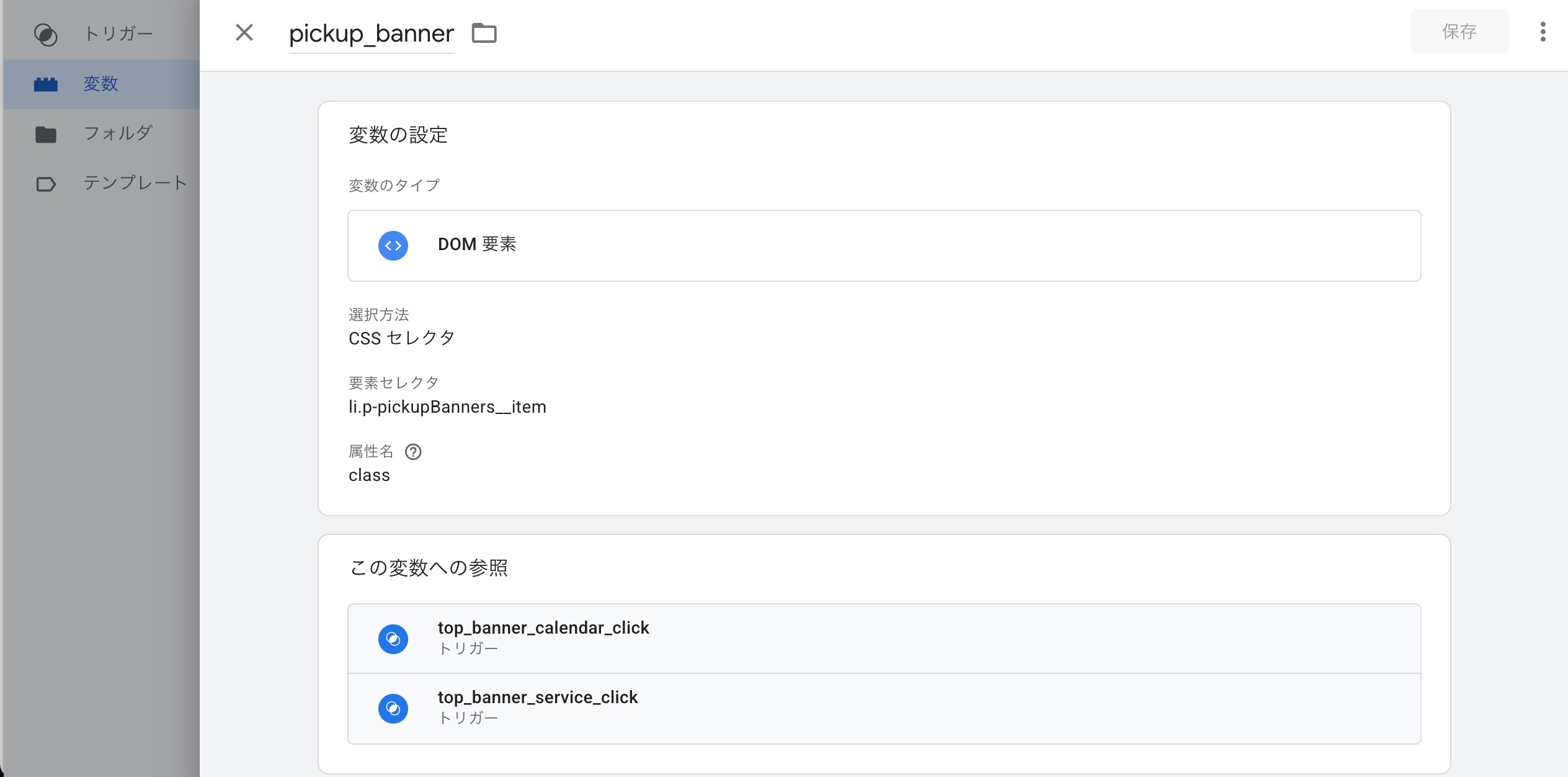Click the 保存 save button
Viewport: 1568px width, 777px height.
(1459, 32)
